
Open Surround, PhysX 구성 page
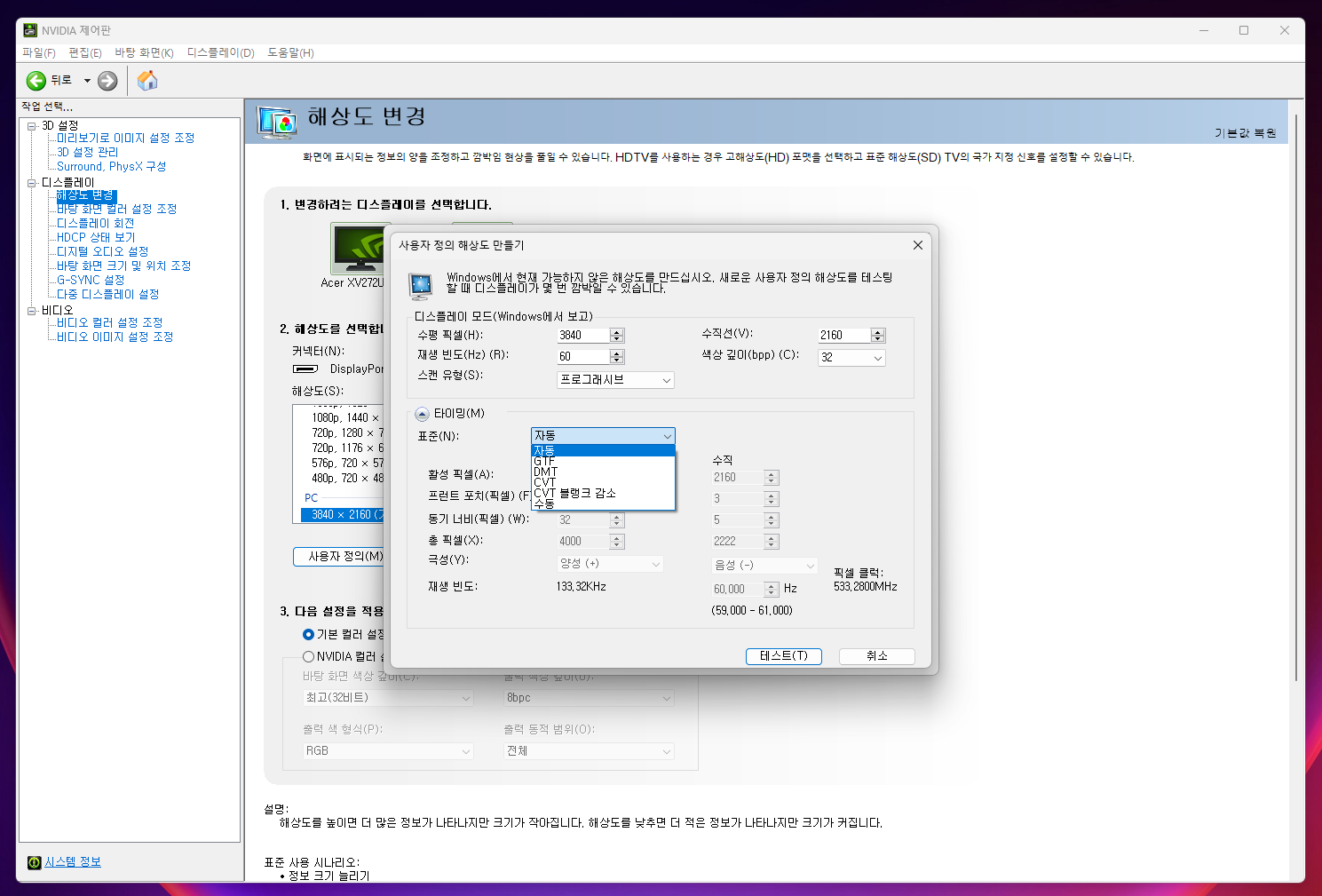tap(111, 167)
